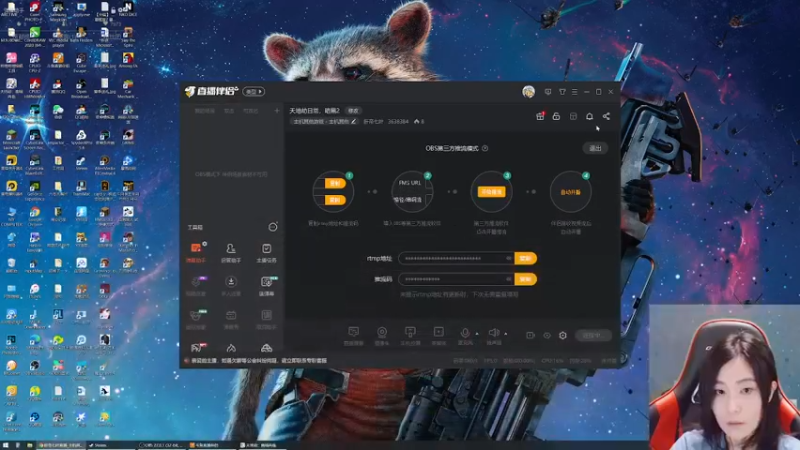This screenshot has height=450, width=800.
Task: Open the skin (t-shirt) icon in title bar
Action: click(562, 92)
